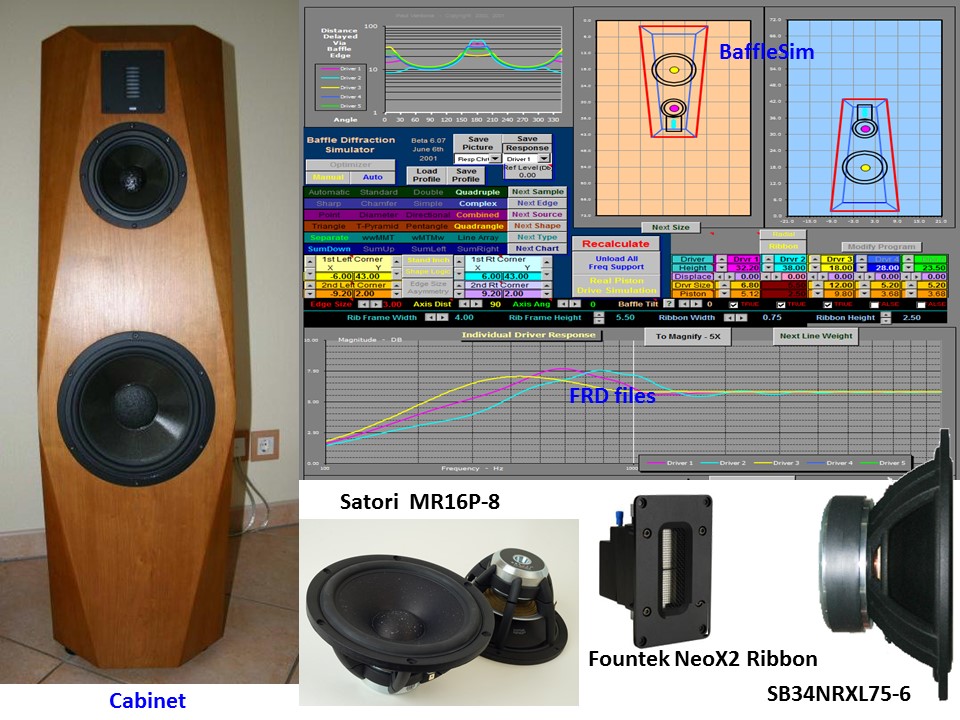Click the Save Picture button

[x=478, y=143]
